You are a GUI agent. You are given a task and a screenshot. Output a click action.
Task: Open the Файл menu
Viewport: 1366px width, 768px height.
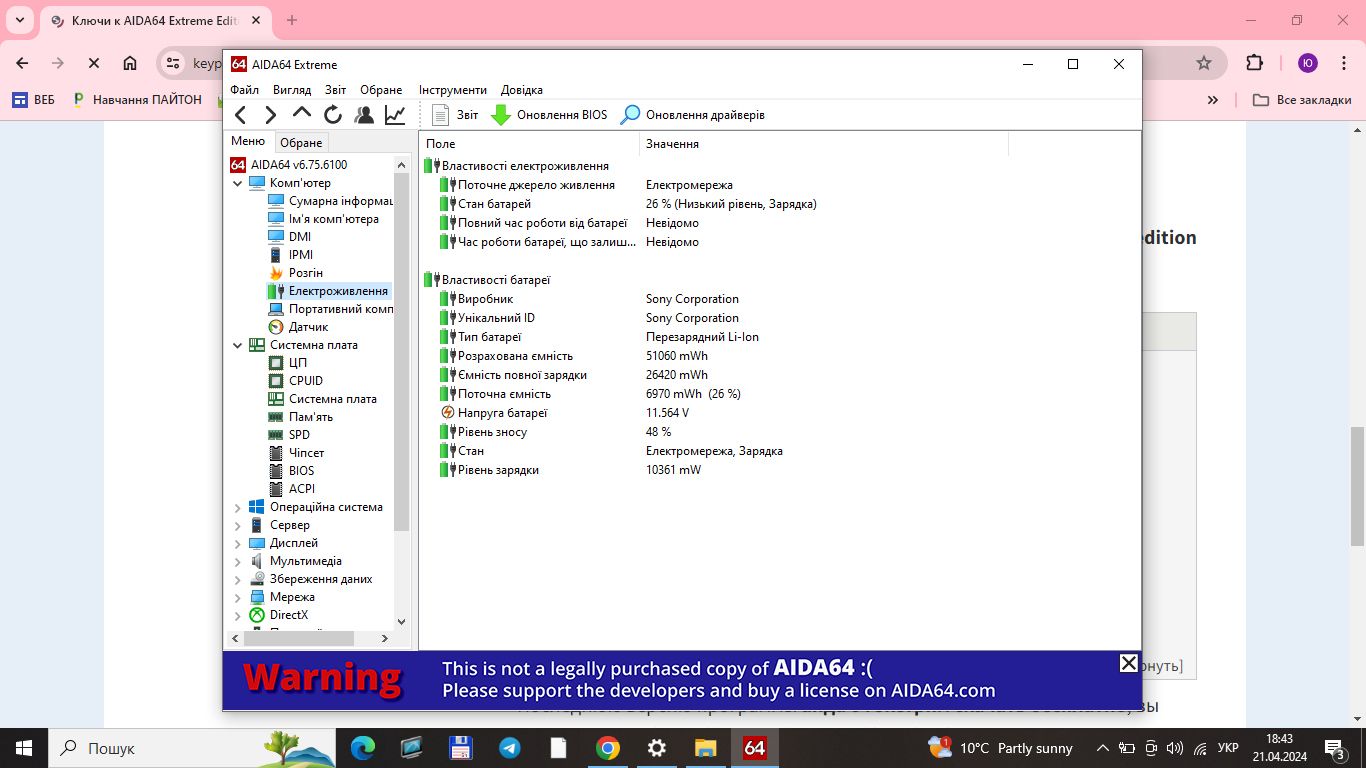[244, 90]
